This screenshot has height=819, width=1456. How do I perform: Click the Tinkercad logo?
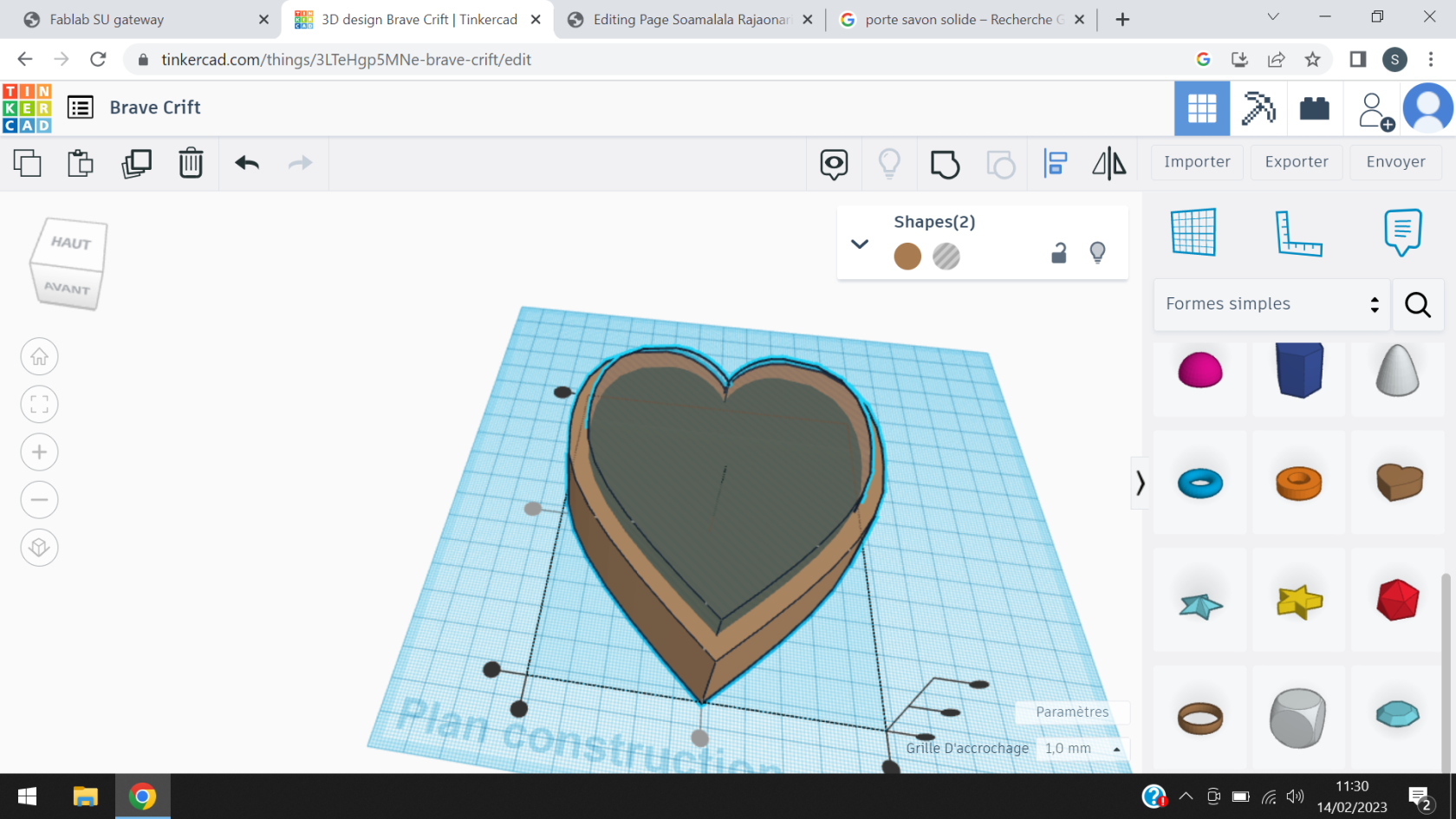tap(27, 107)
